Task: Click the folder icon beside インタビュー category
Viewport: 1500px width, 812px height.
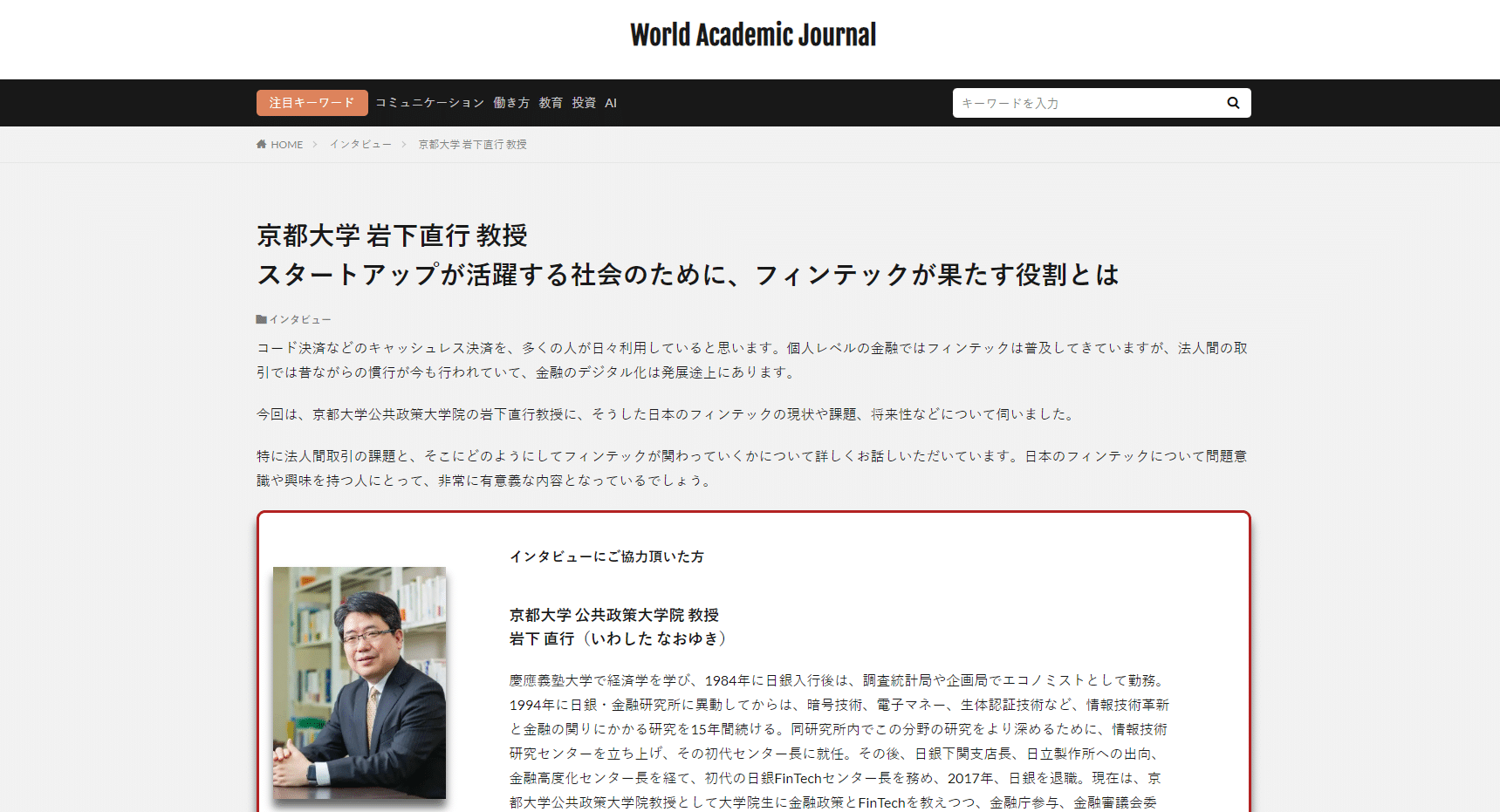Action: (x=261, y=319)
